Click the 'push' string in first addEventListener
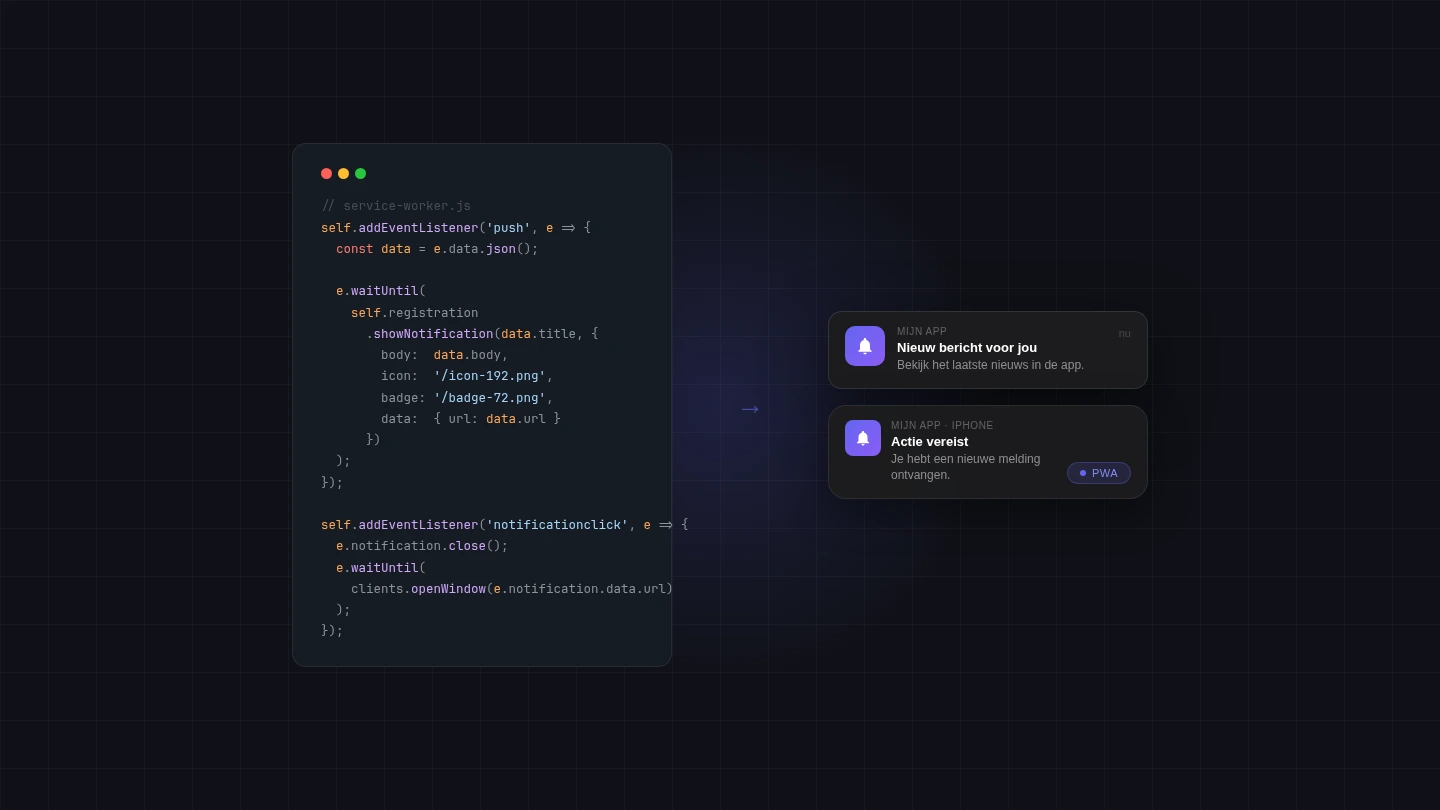 pos(509,228)
